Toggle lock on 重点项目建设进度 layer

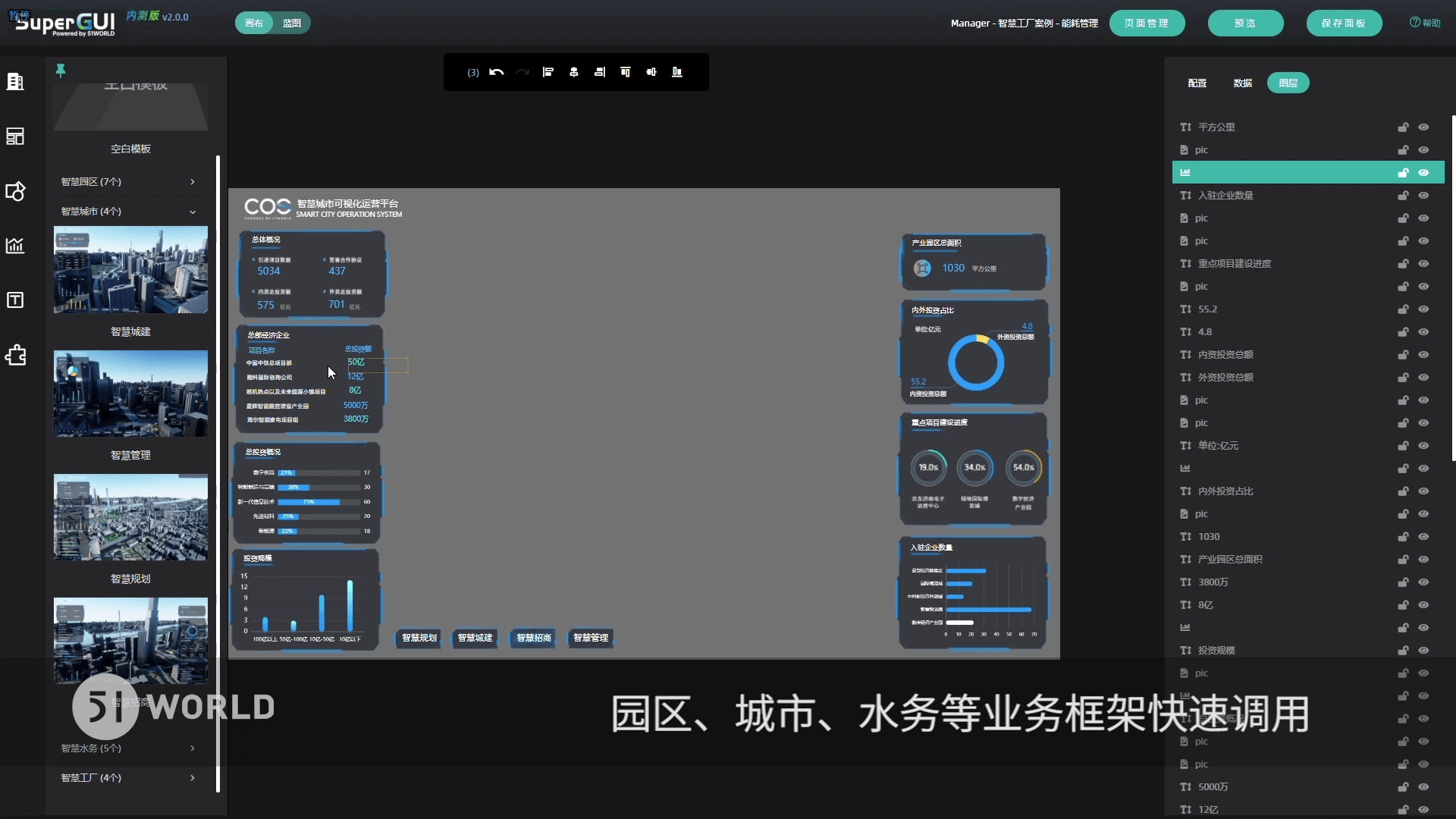[x=1403, y=264]
